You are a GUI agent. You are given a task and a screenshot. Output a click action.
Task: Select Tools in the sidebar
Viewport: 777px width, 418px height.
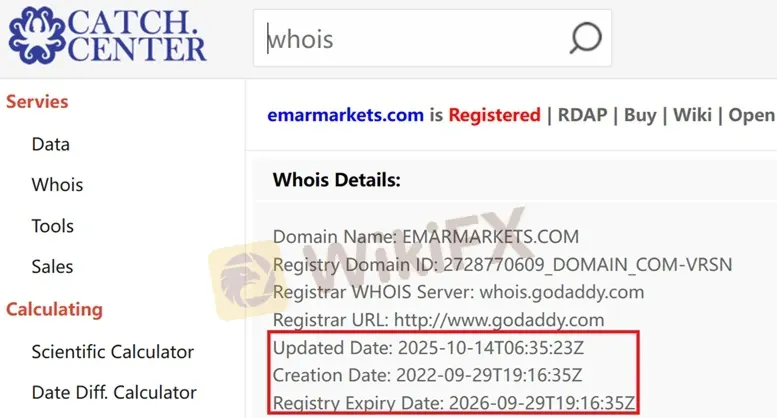point(53,226)
